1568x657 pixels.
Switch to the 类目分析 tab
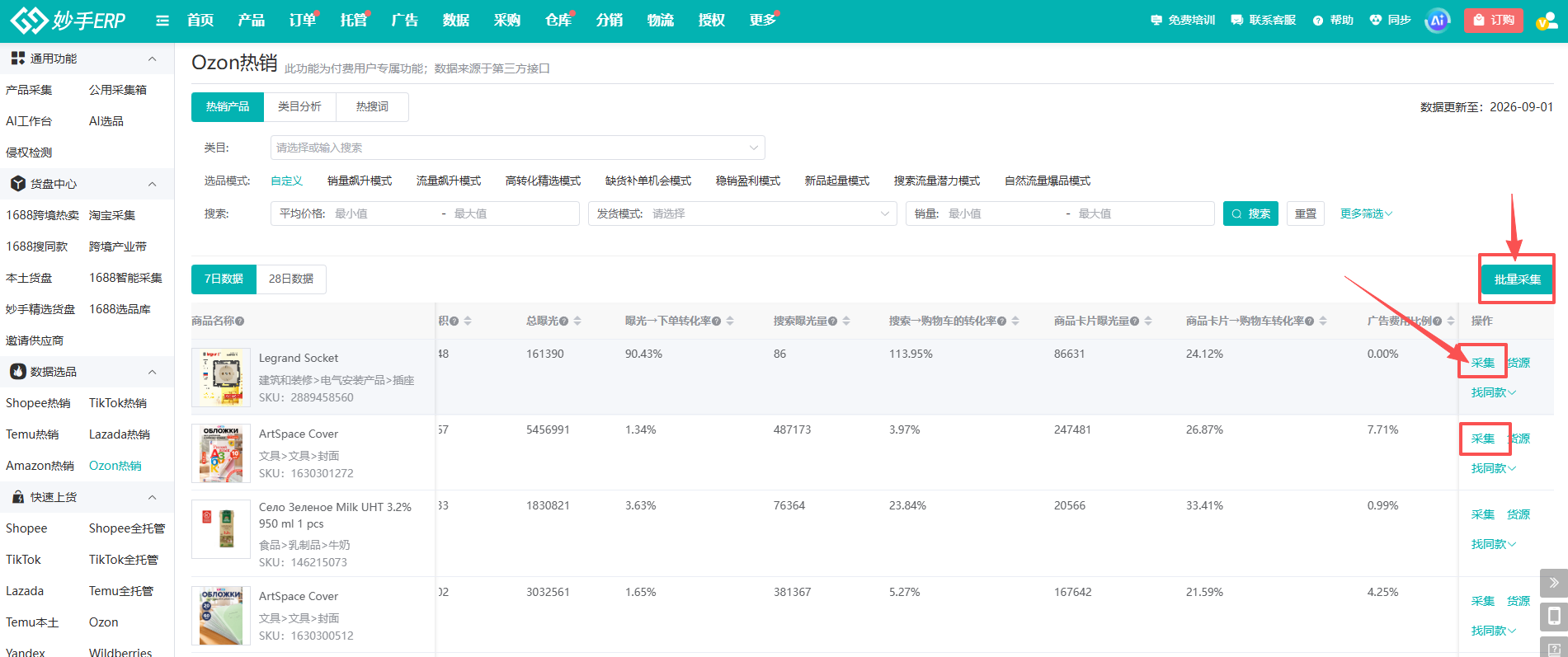click(x=300, y=106)
